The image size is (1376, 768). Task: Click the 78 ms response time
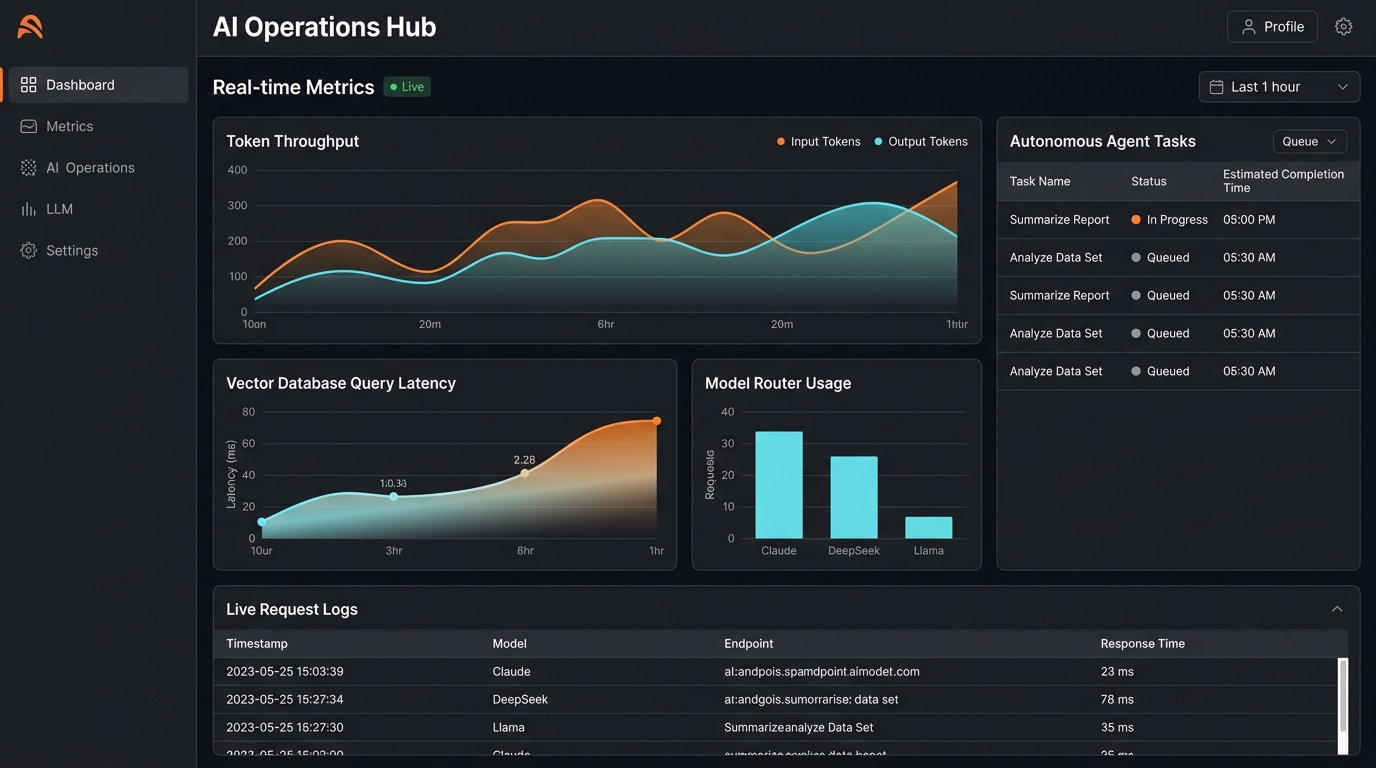1117,700
